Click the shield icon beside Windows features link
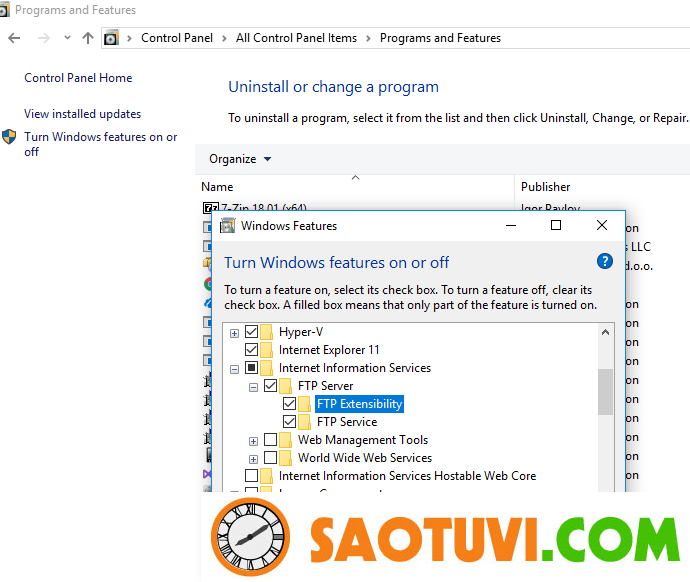Image resolution: width=690 pixels, height=582 pixels. (9, 137)
